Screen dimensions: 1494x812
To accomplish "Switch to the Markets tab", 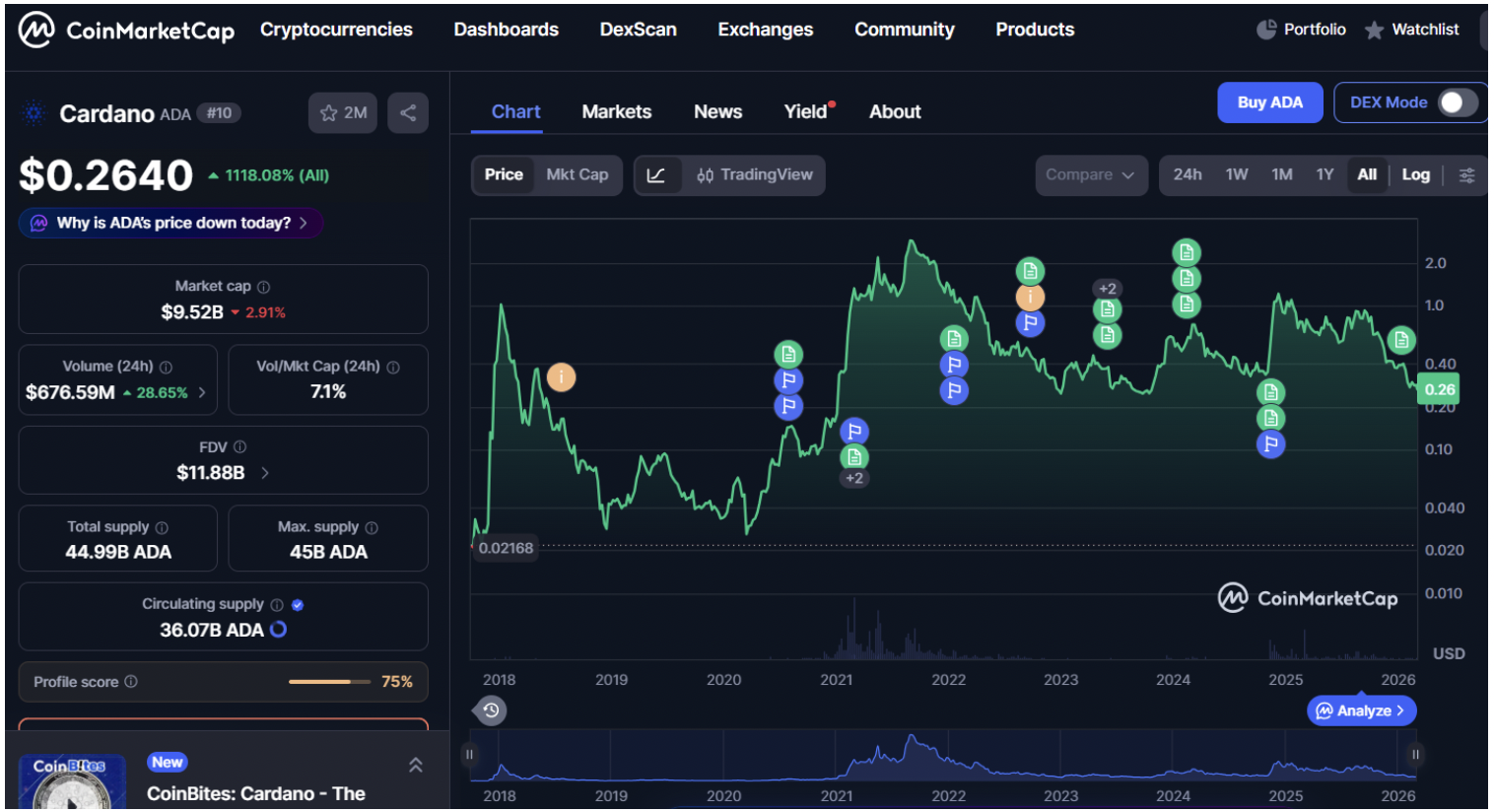I will point(617,111).
